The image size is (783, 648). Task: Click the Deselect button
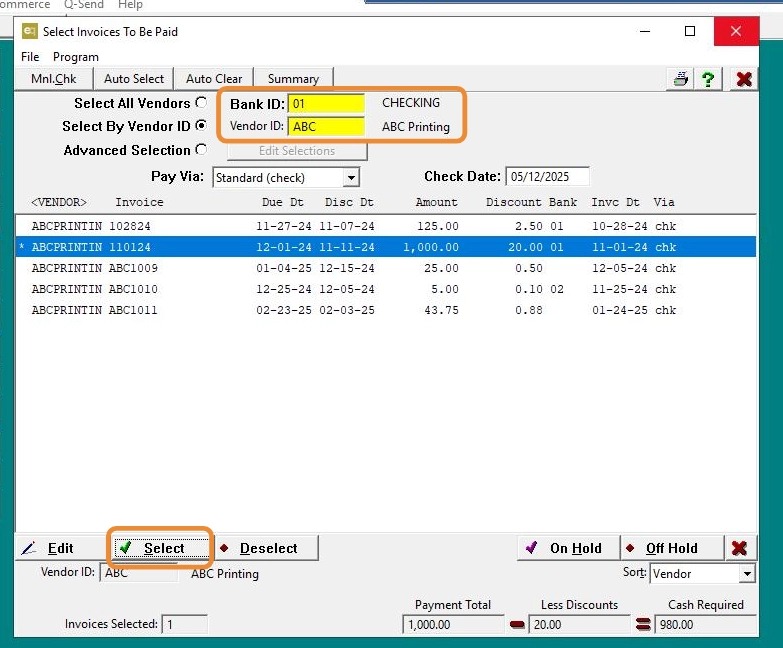click(267, 548)
